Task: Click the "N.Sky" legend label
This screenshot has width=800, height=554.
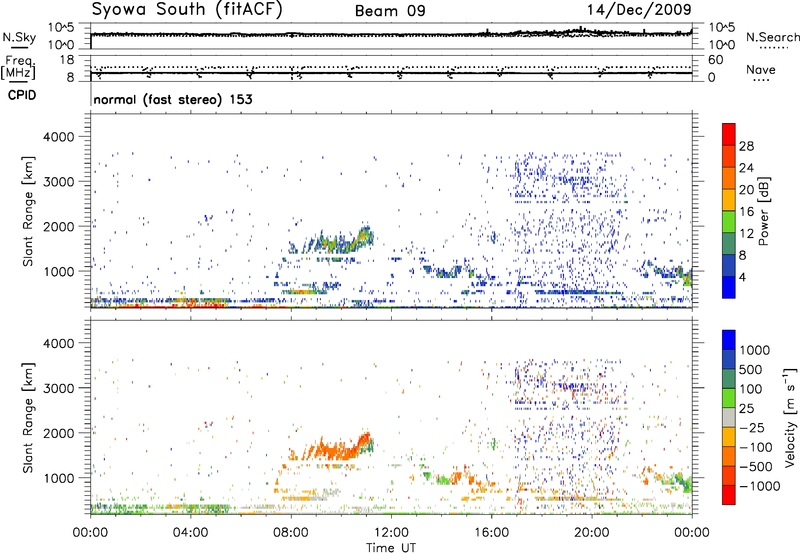Action: click(x=19, y=37)
